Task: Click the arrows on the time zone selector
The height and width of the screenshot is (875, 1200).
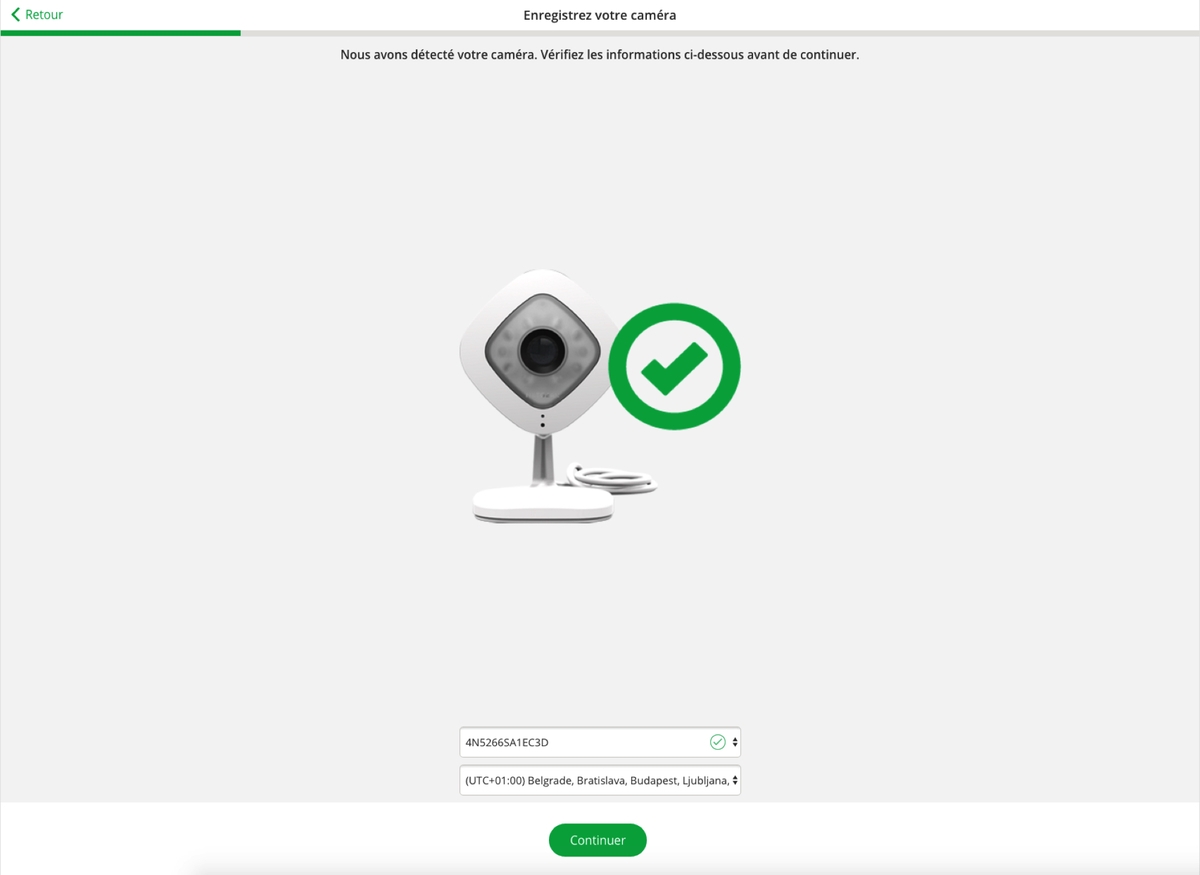Action: point(735,780)
